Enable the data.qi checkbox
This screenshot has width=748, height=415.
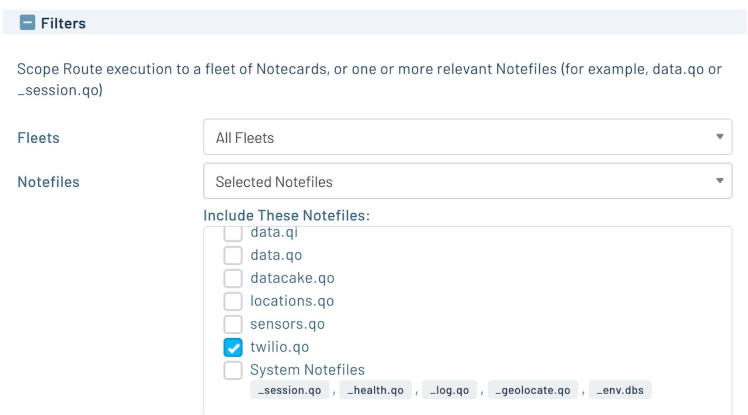tap(232, 233)
